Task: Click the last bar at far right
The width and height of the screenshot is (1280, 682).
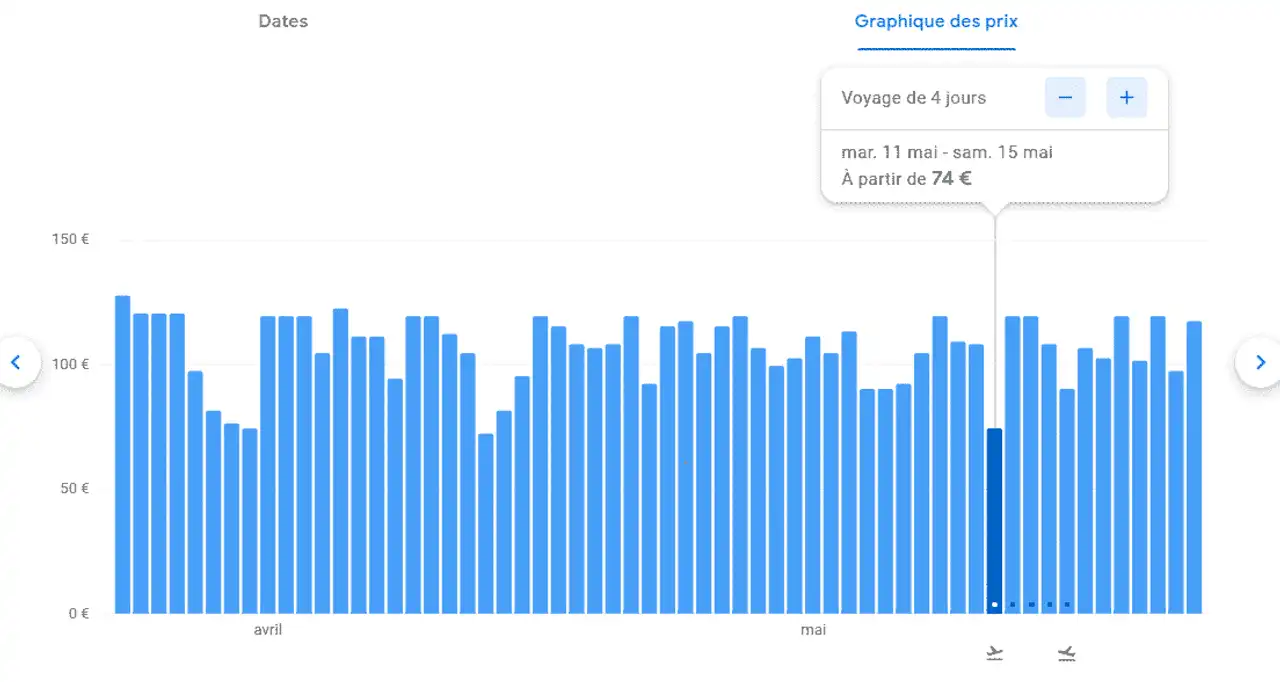Action: [1194, 467]
